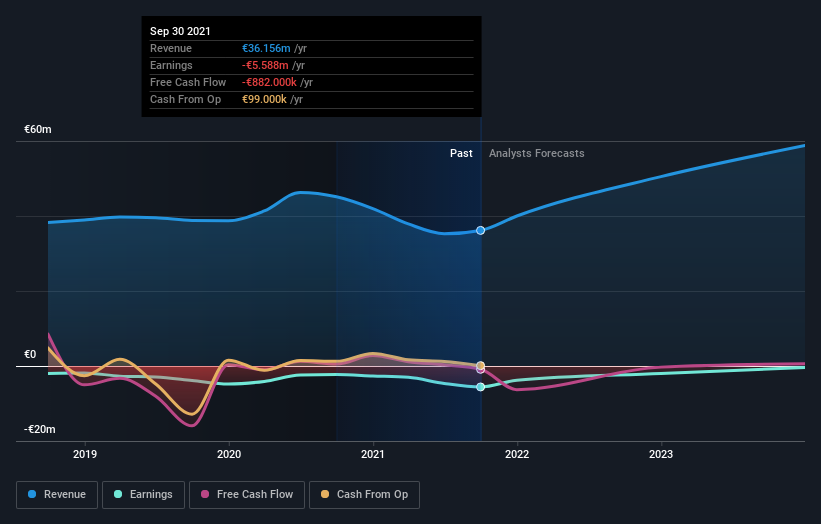Click the orange Cash From Op legend dot
The height and width of the screenshot is (524, 821).
(x=325, y=494)
